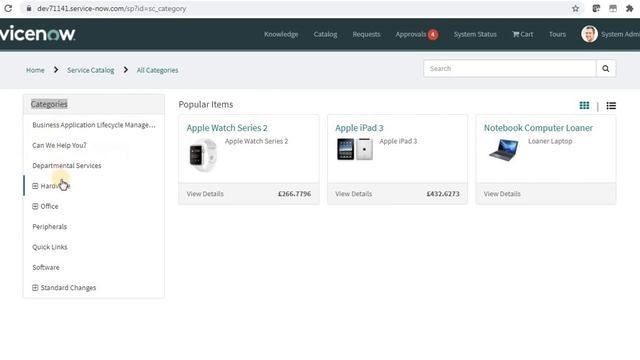This screenshot has height=360, width=640.
Task: Click the Approvals count badge
Action: pyautogui.click(x=433, y=35)
